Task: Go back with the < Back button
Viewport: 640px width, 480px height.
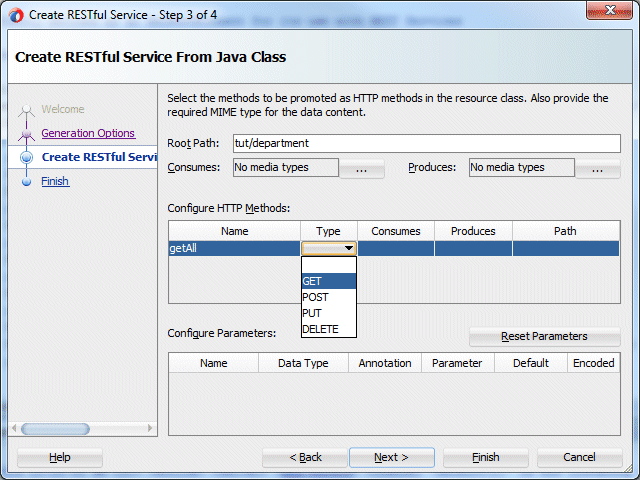Action: point(305,457)
